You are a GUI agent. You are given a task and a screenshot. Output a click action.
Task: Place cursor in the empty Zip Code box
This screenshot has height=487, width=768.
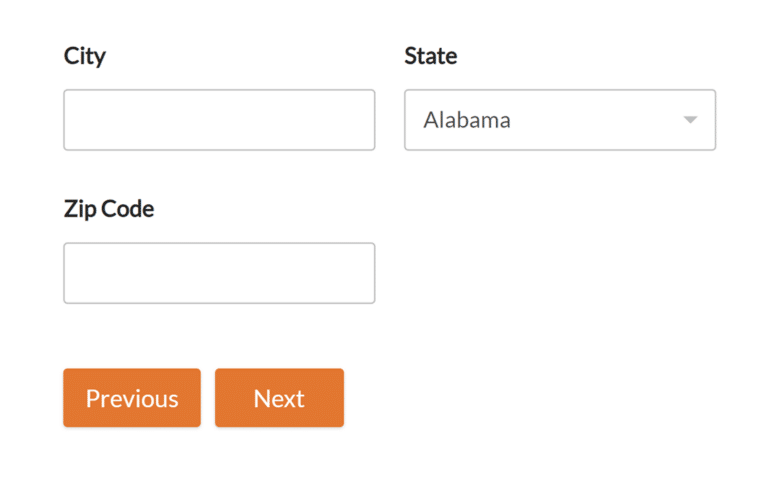(219, 273)
